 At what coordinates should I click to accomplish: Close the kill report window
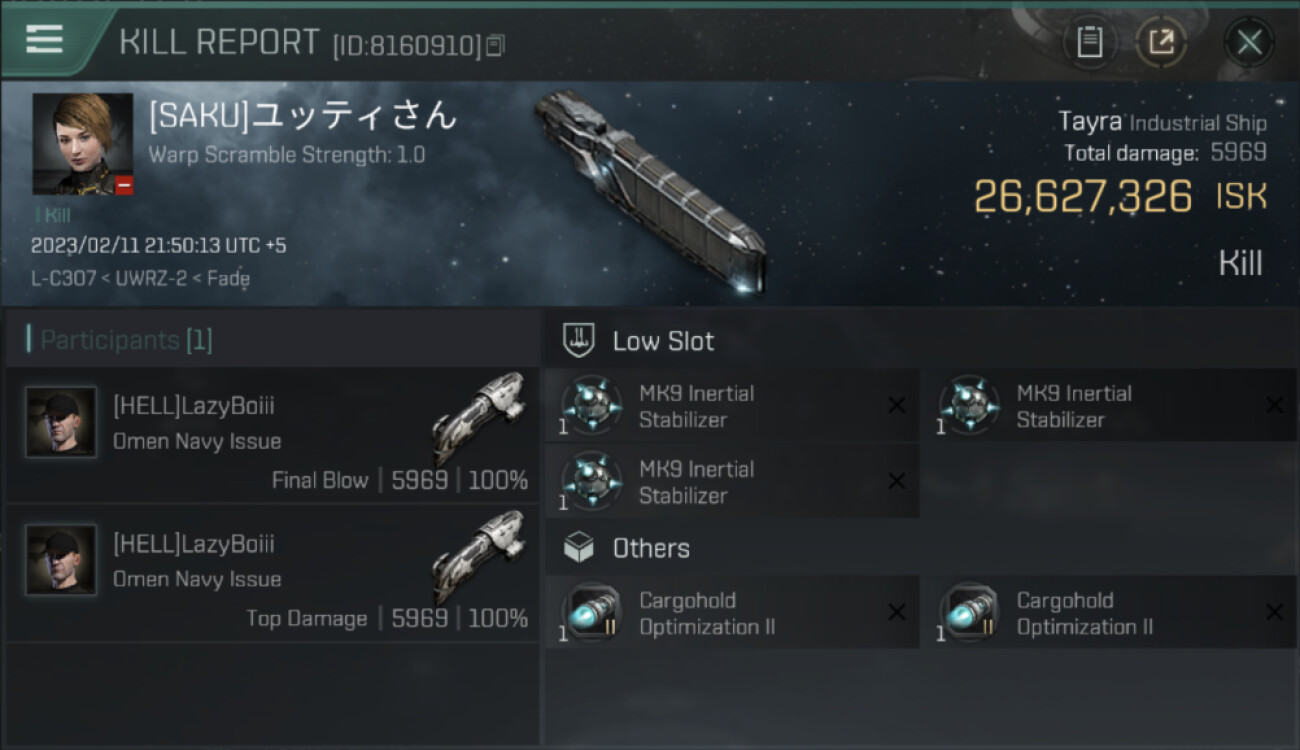1249,42
